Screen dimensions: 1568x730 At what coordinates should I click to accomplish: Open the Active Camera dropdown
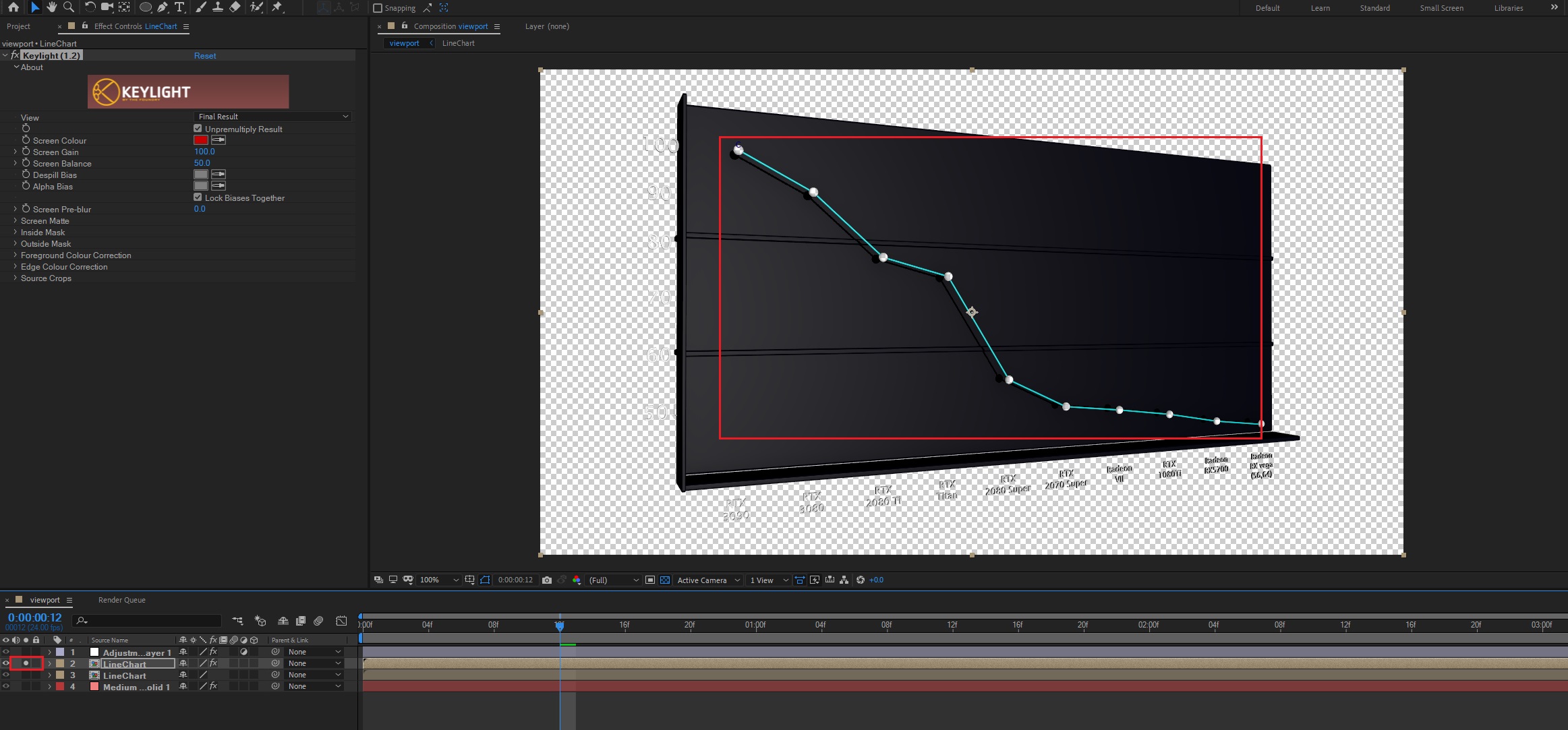(708, 580)
